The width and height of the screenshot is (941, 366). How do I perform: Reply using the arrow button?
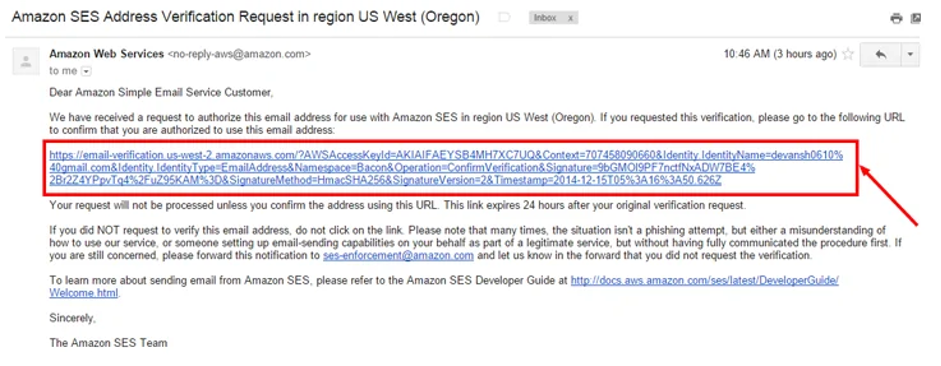click(880, 55)
